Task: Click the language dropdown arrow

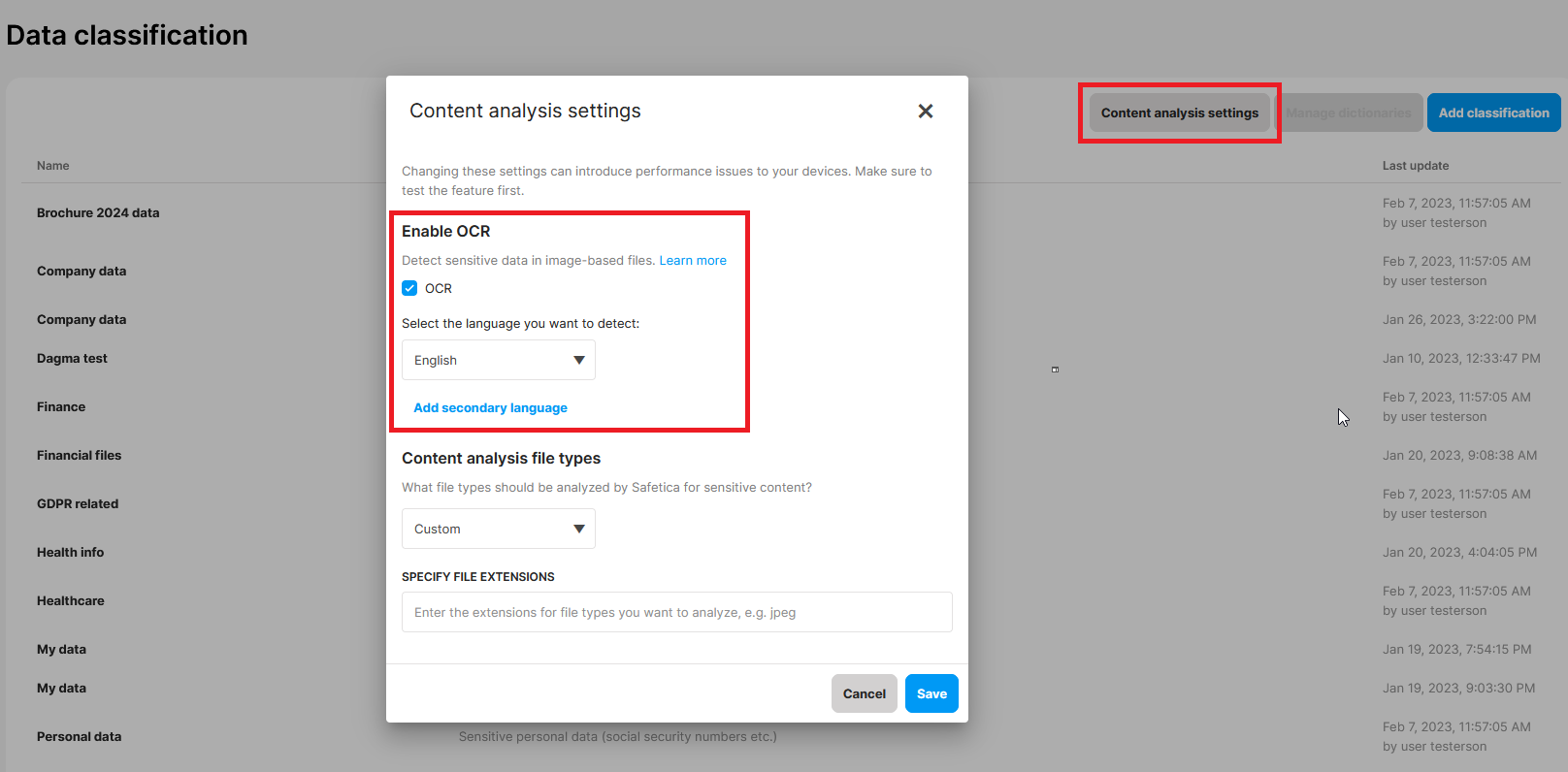Action: [x=579, y=360]
